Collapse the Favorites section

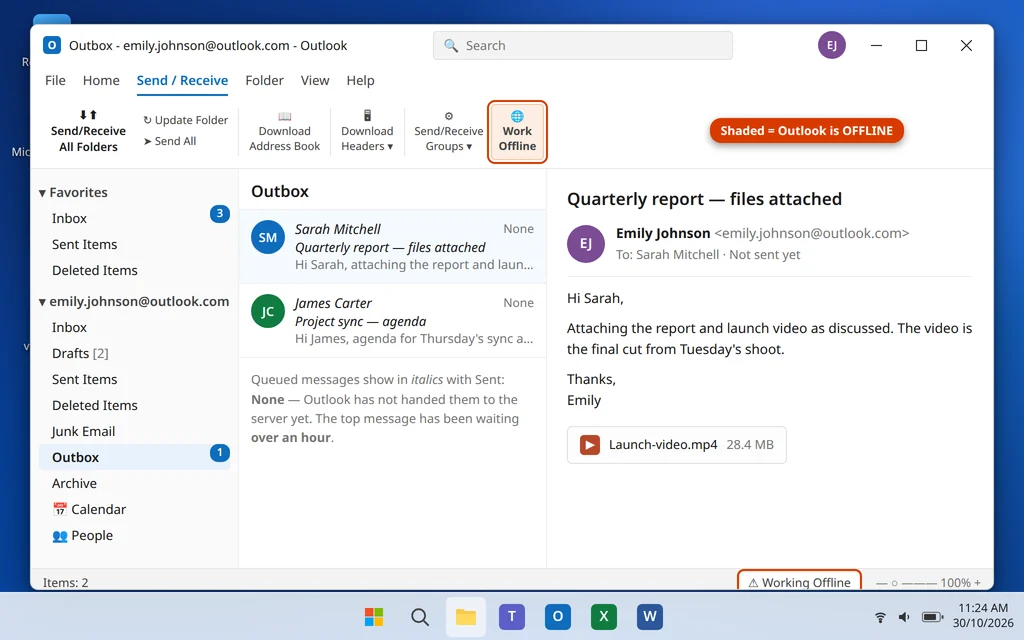(42, 193)
